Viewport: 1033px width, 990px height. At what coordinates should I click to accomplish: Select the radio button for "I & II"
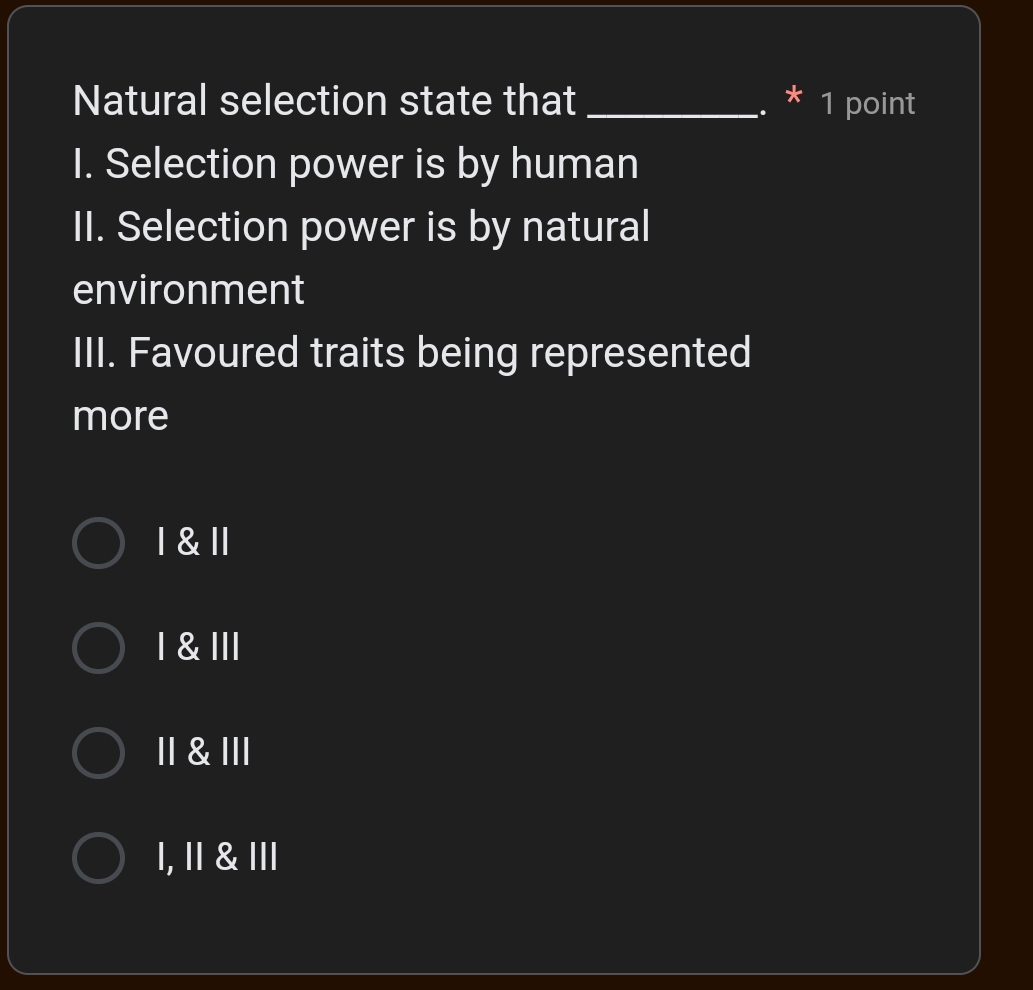pyautogui.click(x=98, y=543)
